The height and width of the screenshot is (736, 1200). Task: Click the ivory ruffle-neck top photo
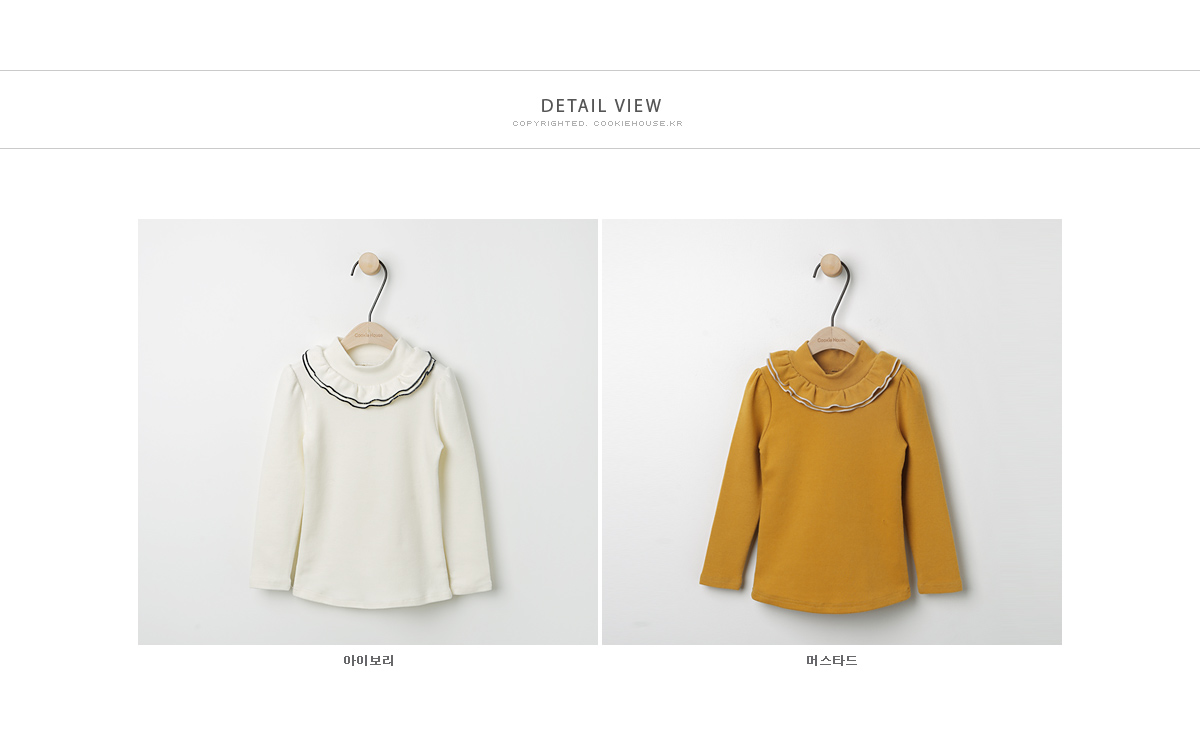tap(368, 432)
